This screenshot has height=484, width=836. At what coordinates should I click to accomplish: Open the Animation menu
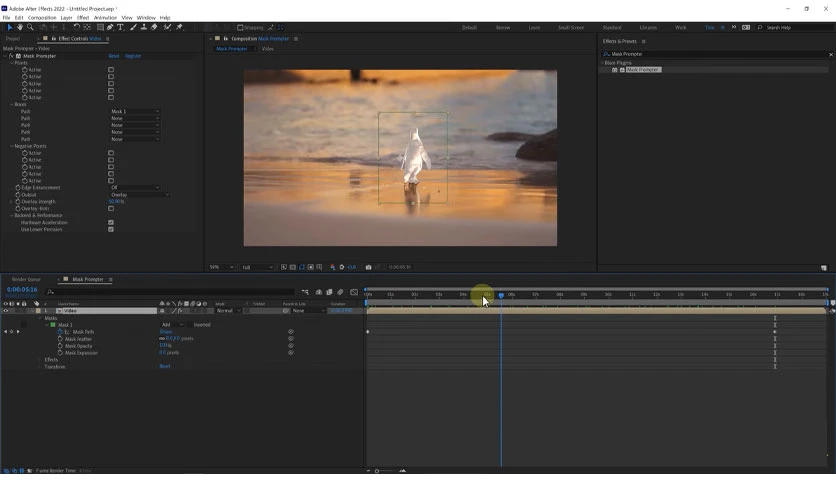click(x=105, y=18)
